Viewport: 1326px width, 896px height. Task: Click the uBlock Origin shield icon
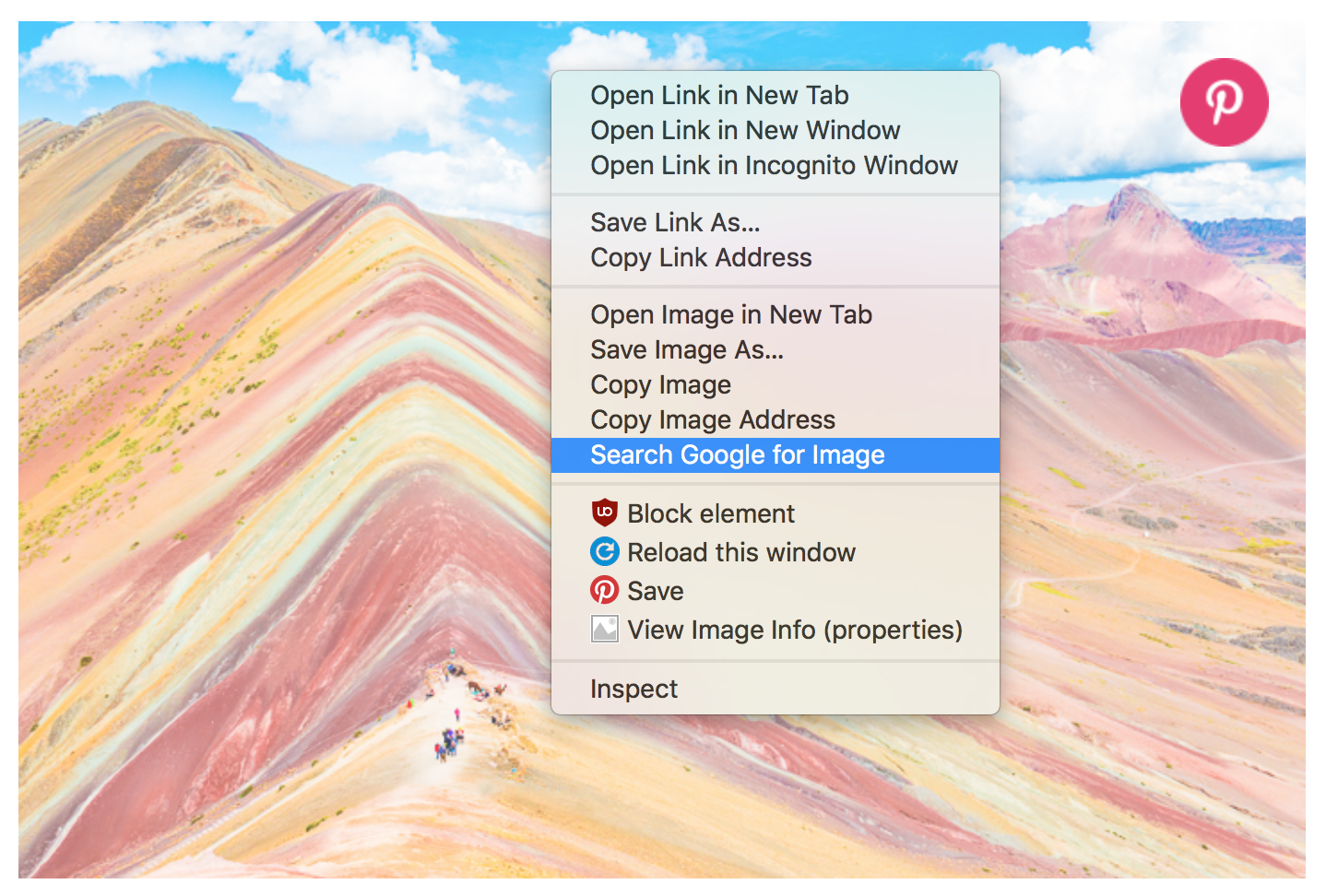(x=605, y=513)
